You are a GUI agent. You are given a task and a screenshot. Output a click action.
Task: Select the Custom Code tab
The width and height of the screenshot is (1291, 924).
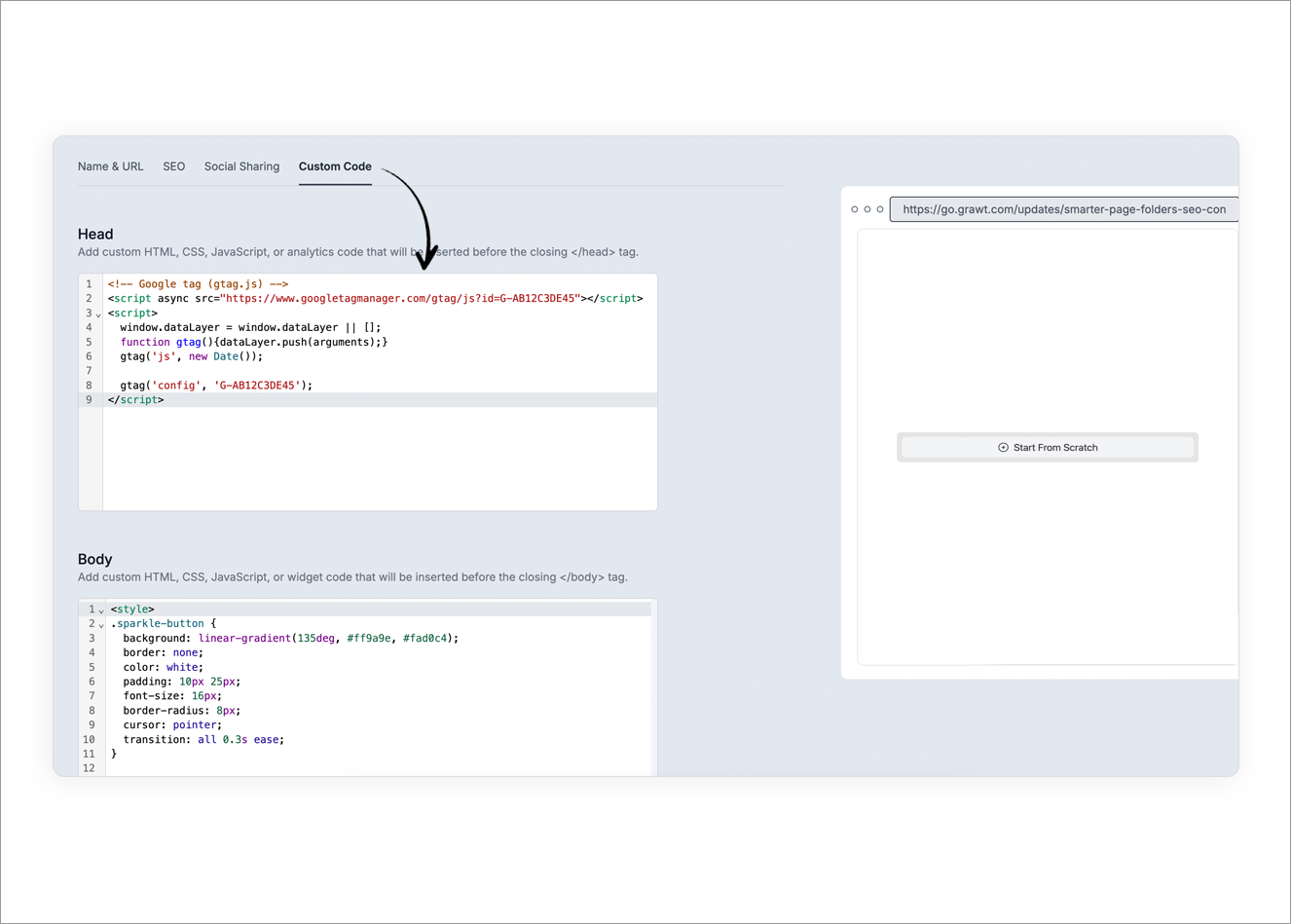tap(335, 166)
